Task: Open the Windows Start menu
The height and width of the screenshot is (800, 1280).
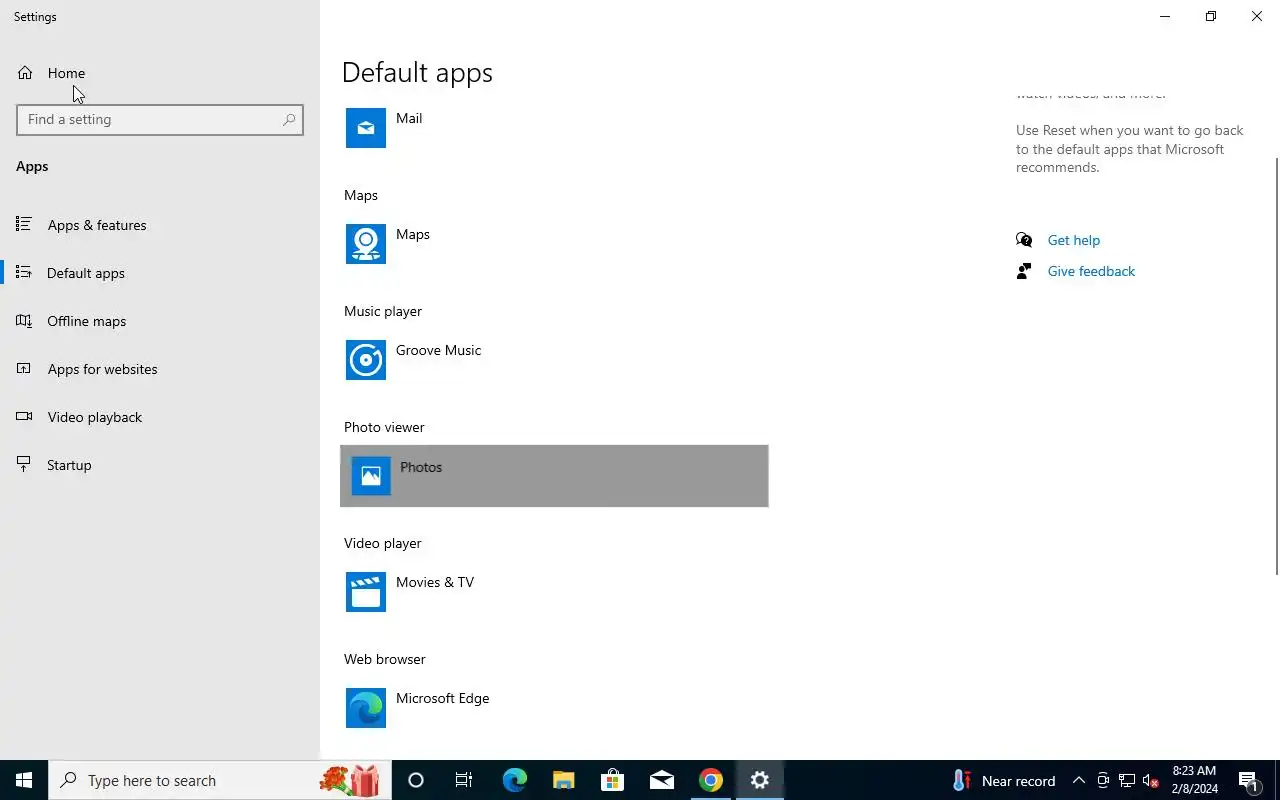Action: [x=24, y=780]
